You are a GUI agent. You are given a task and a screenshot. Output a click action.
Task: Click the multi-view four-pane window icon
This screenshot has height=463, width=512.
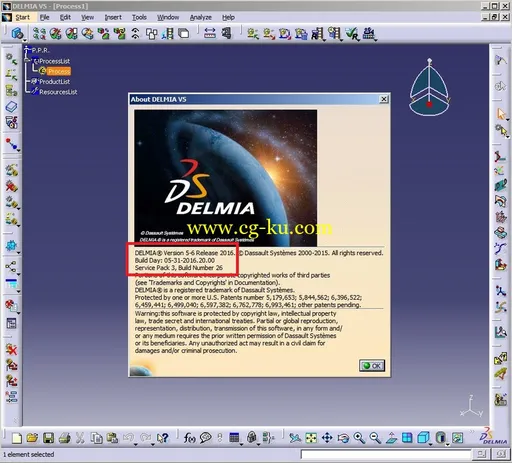pyautogui.click(x=407, y=438)
